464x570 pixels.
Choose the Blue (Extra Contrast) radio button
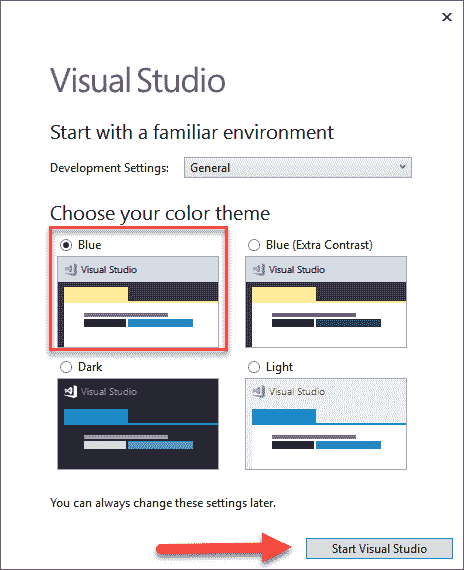[254, 245]
